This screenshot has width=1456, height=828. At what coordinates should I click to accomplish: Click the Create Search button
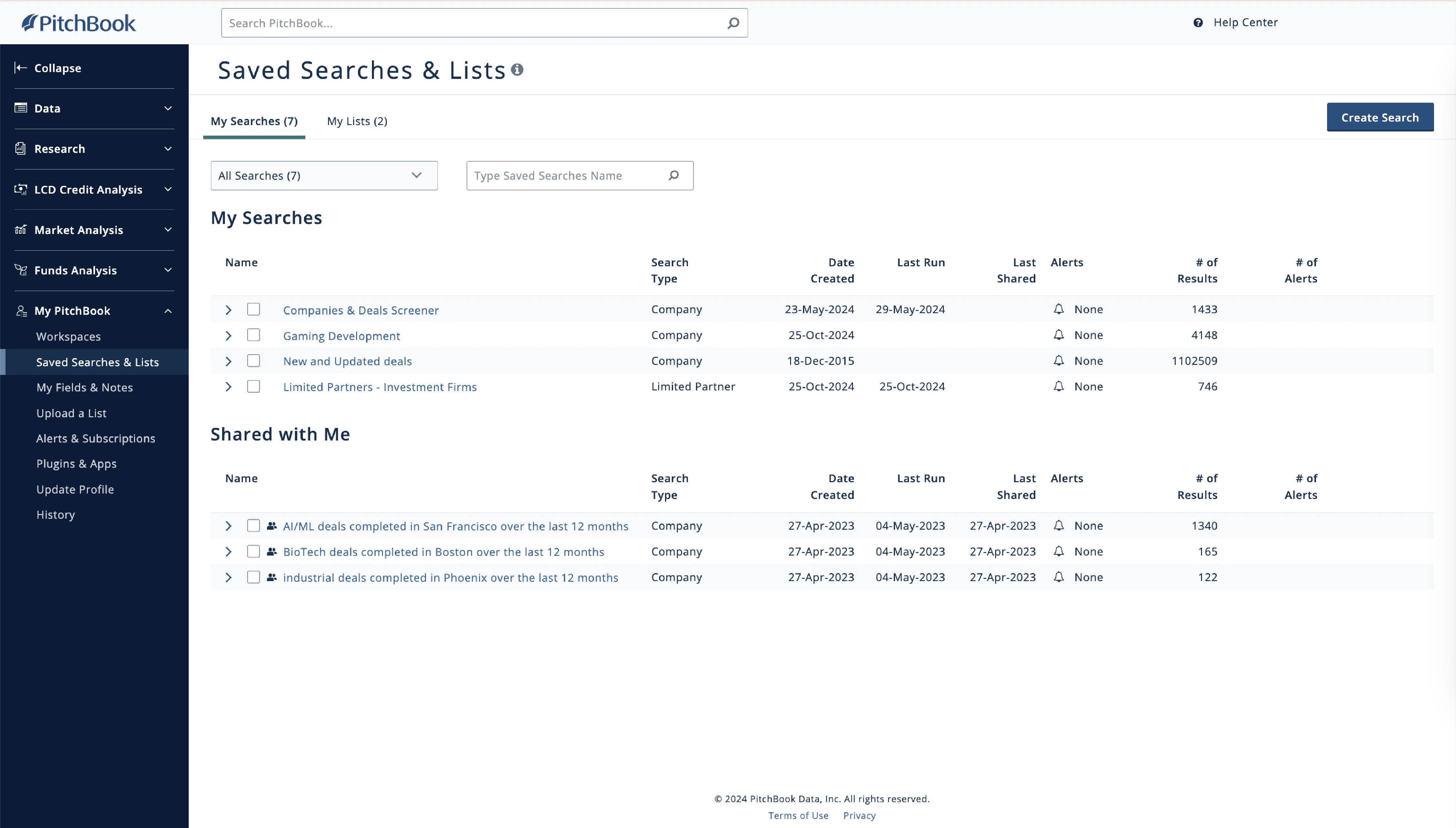pos(1380,117)
